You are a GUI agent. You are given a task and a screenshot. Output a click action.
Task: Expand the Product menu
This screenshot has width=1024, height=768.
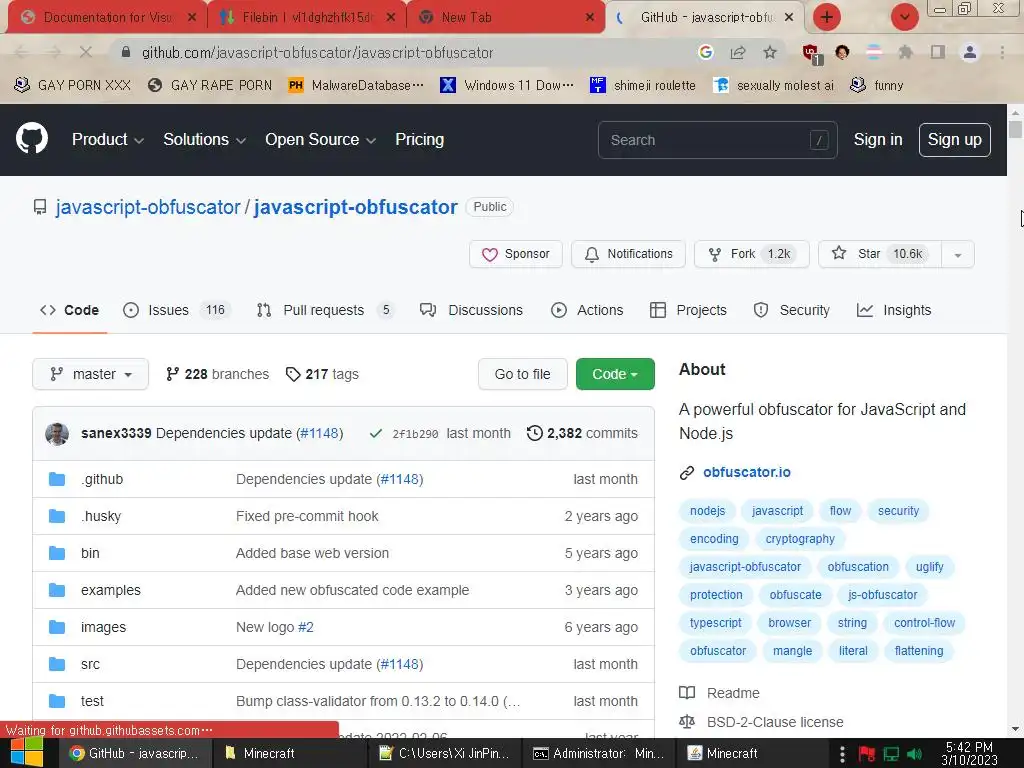coord(108,140)
